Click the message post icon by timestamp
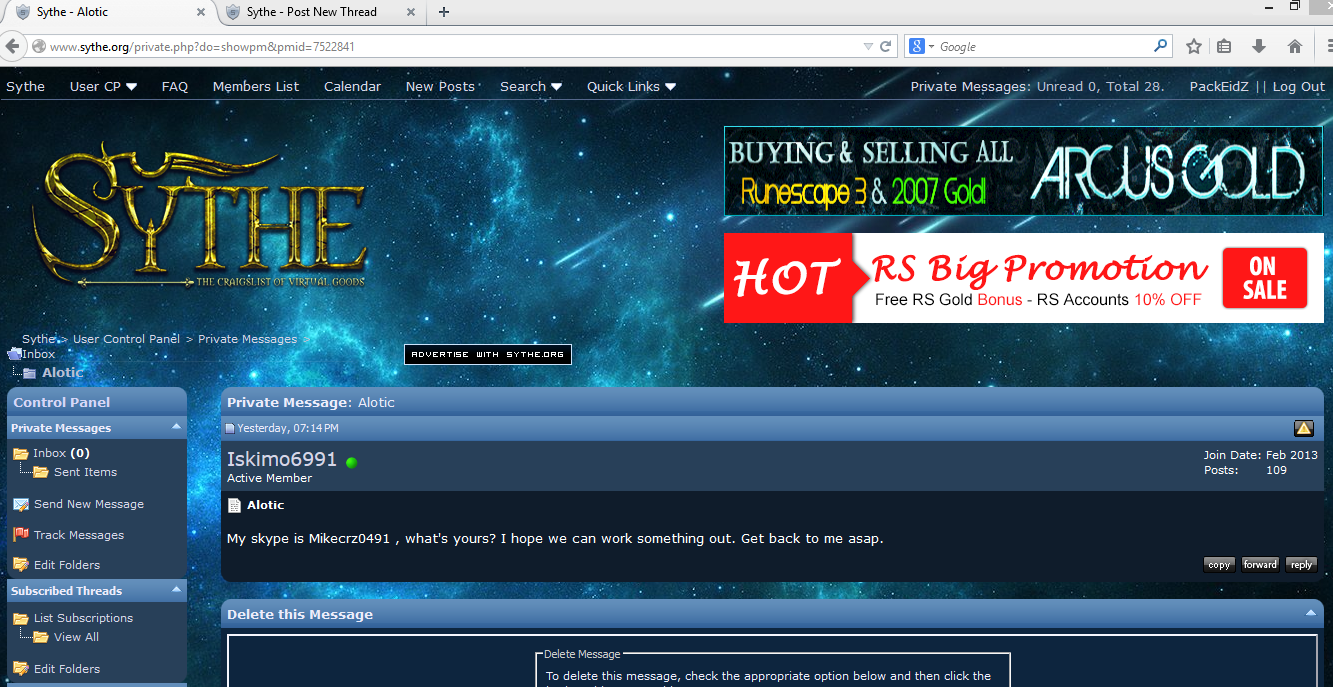Viewport: 1333px width, 687px height. click(x=230, y=428)
